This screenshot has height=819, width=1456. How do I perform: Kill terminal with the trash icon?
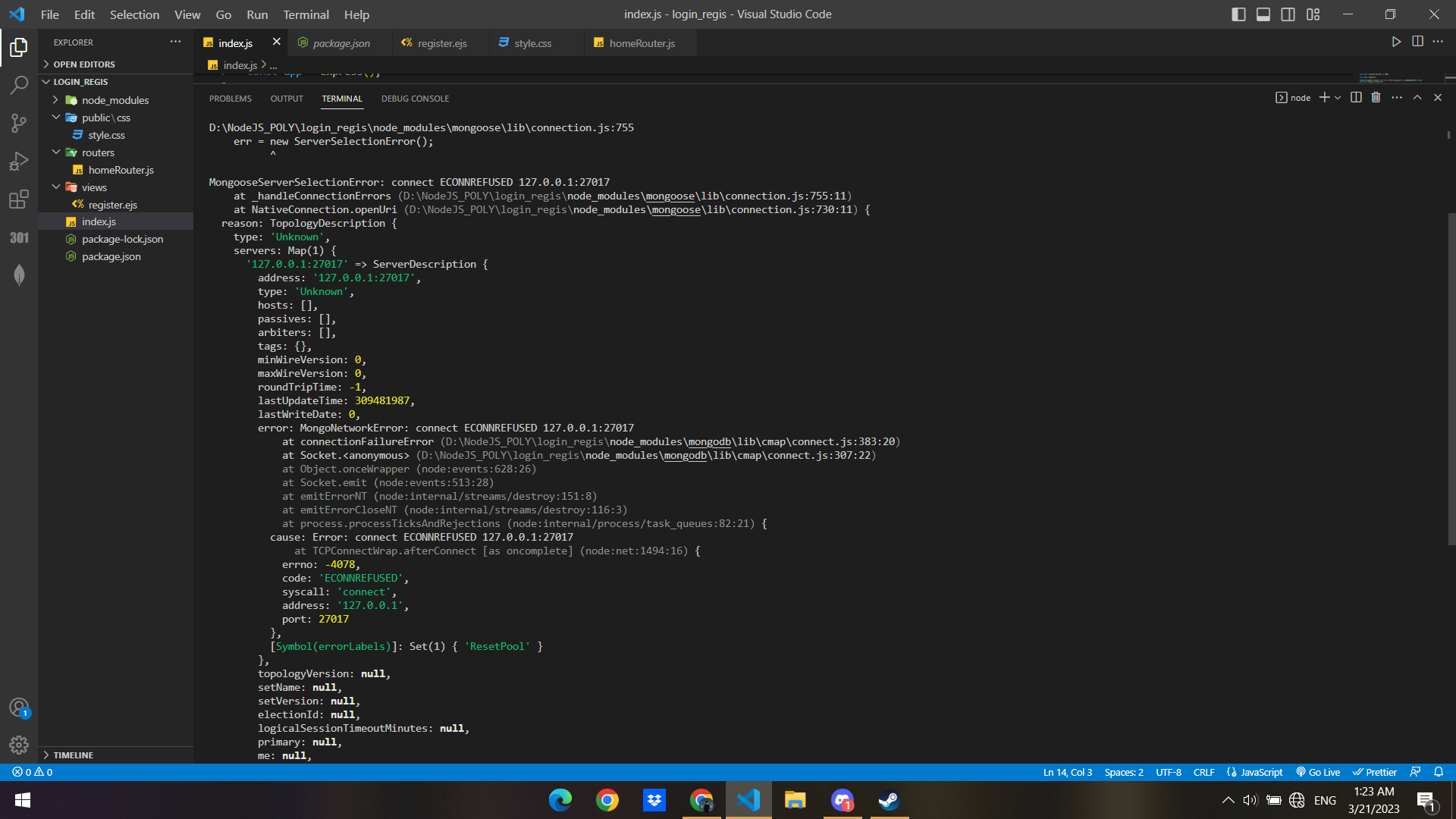pyautogui.click(x=1376, y=98)
